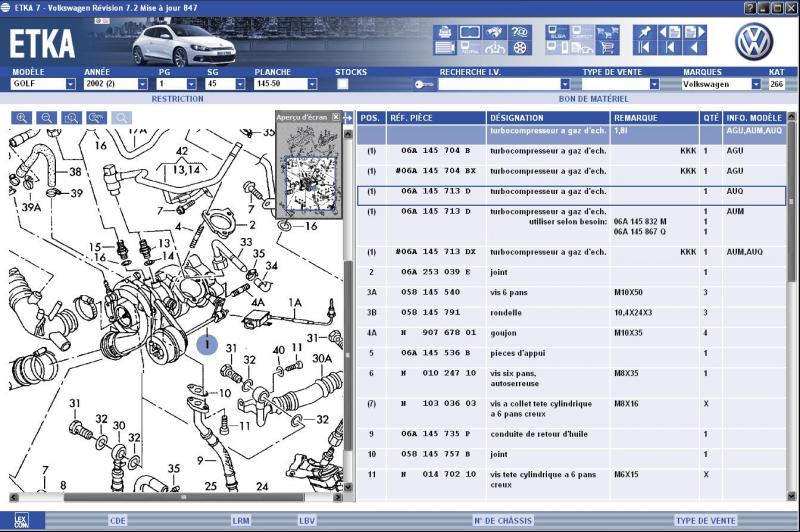The width and height of the screenshot is (800, 532).
Task: Click the key icon next to Recherche I.V.
Action: pos(423,84)
